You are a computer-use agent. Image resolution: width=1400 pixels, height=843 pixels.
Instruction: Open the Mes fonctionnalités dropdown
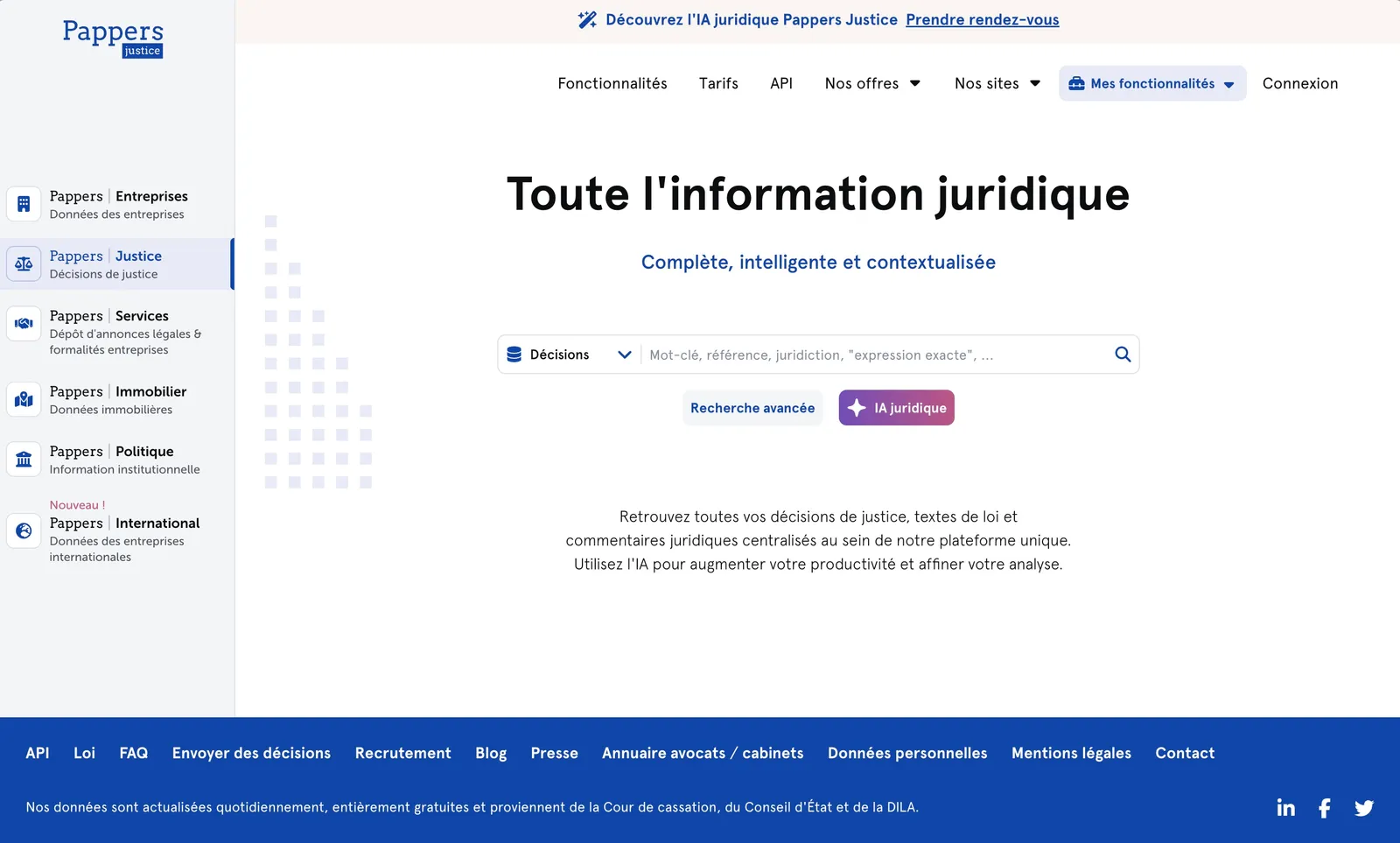tap(1152, 83)
